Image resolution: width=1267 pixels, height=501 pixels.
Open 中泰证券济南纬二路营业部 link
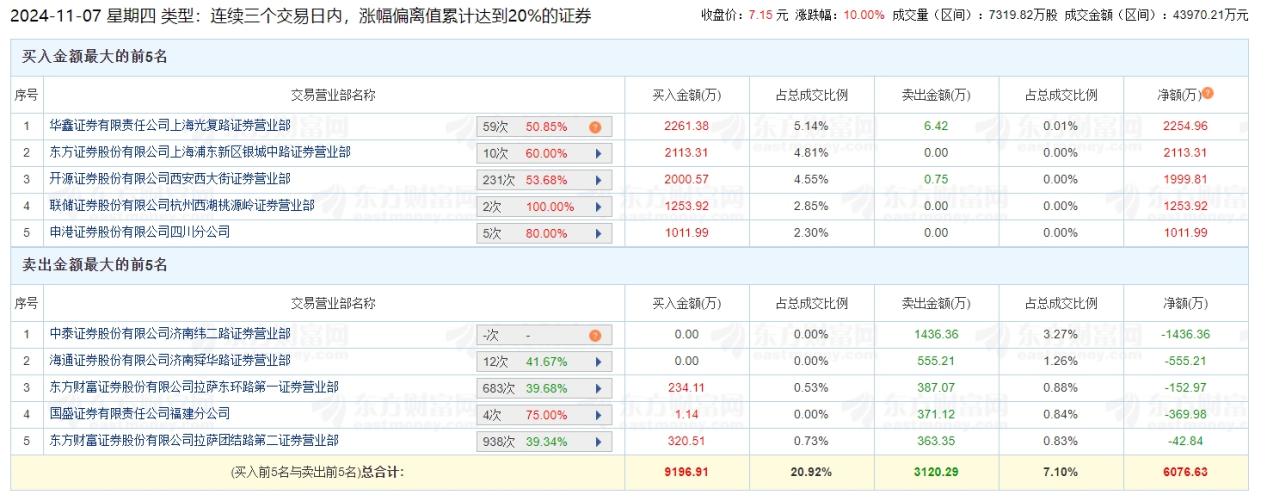click(170, 334)
